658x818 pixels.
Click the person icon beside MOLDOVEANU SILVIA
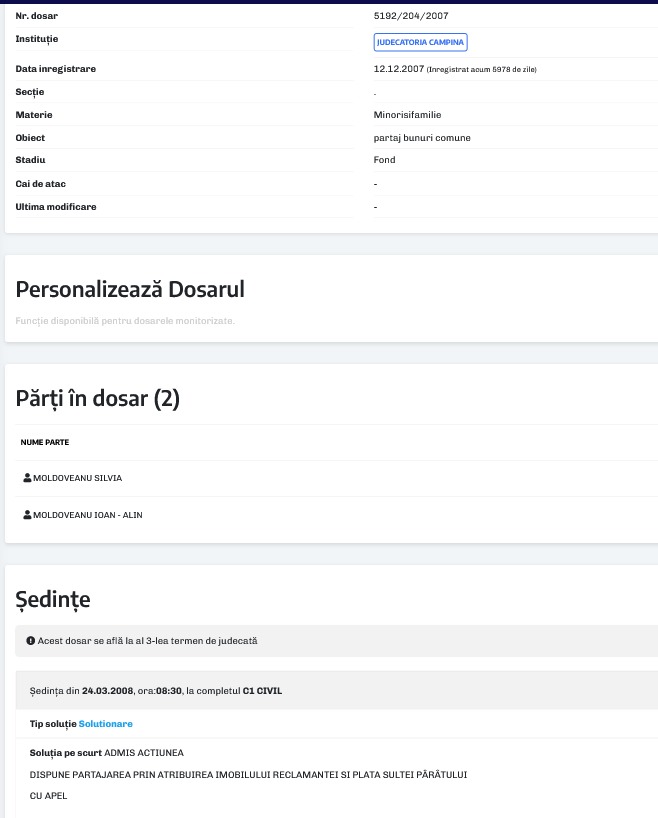coord(27,478)
